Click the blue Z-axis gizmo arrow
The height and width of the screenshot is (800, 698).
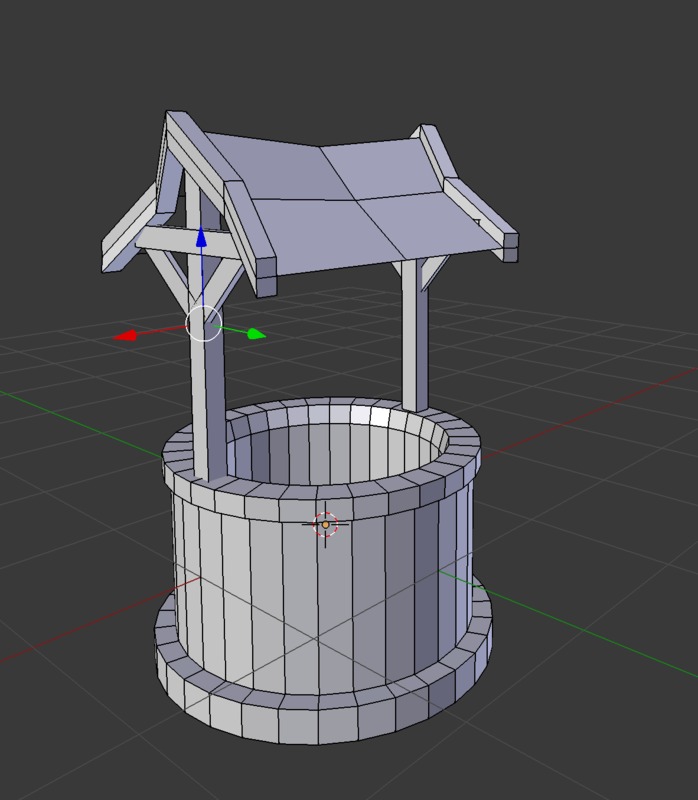[202, 239]
